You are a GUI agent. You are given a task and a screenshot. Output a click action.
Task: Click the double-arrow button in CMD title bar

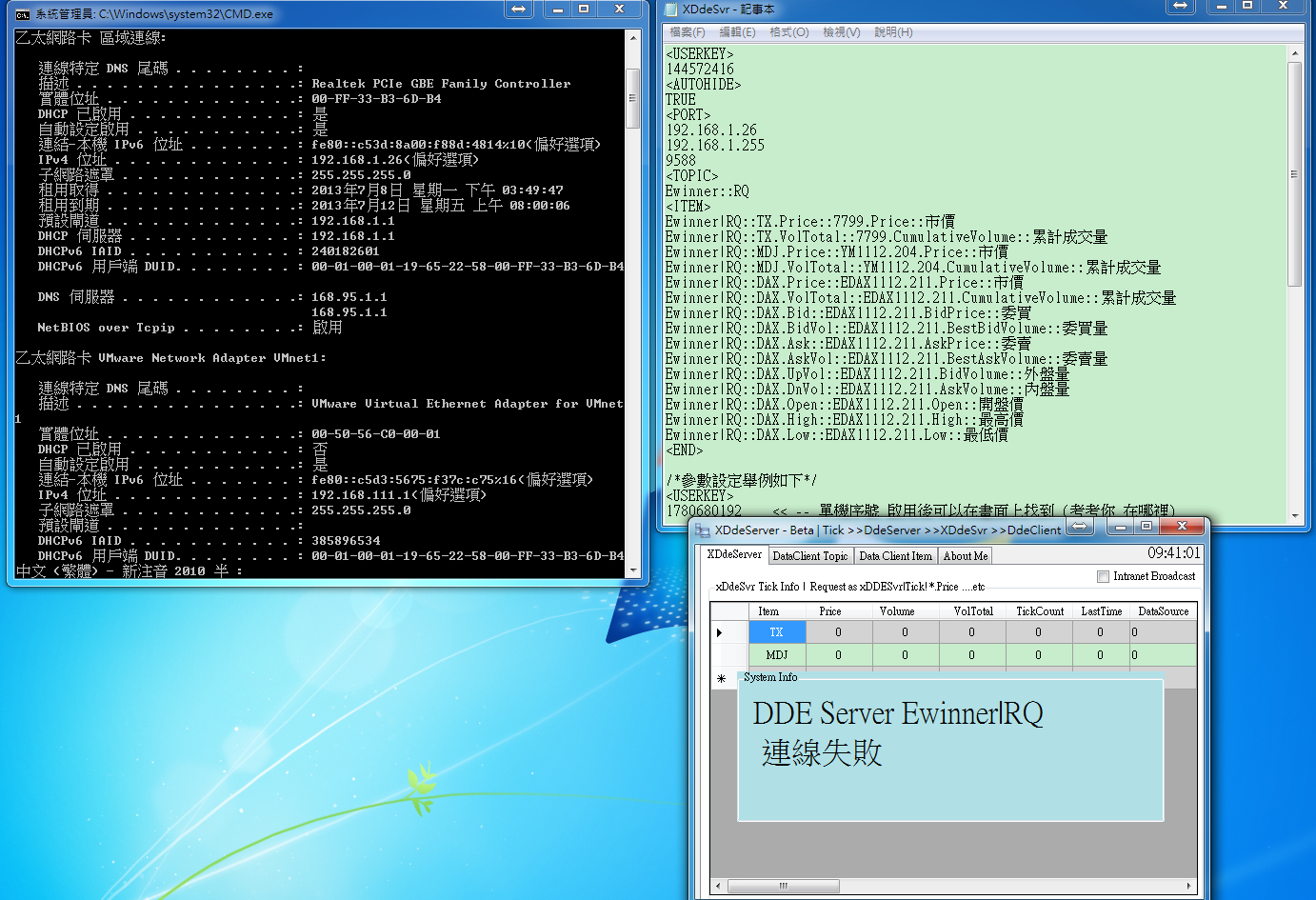519,9
